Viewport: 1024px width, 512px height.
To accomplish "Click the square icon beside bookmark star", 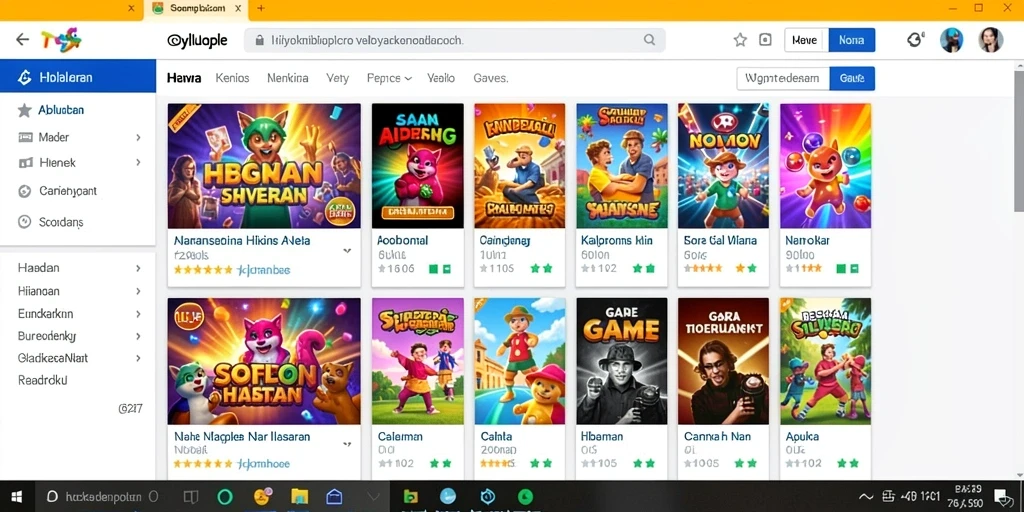I will click(x=765, y=40).
